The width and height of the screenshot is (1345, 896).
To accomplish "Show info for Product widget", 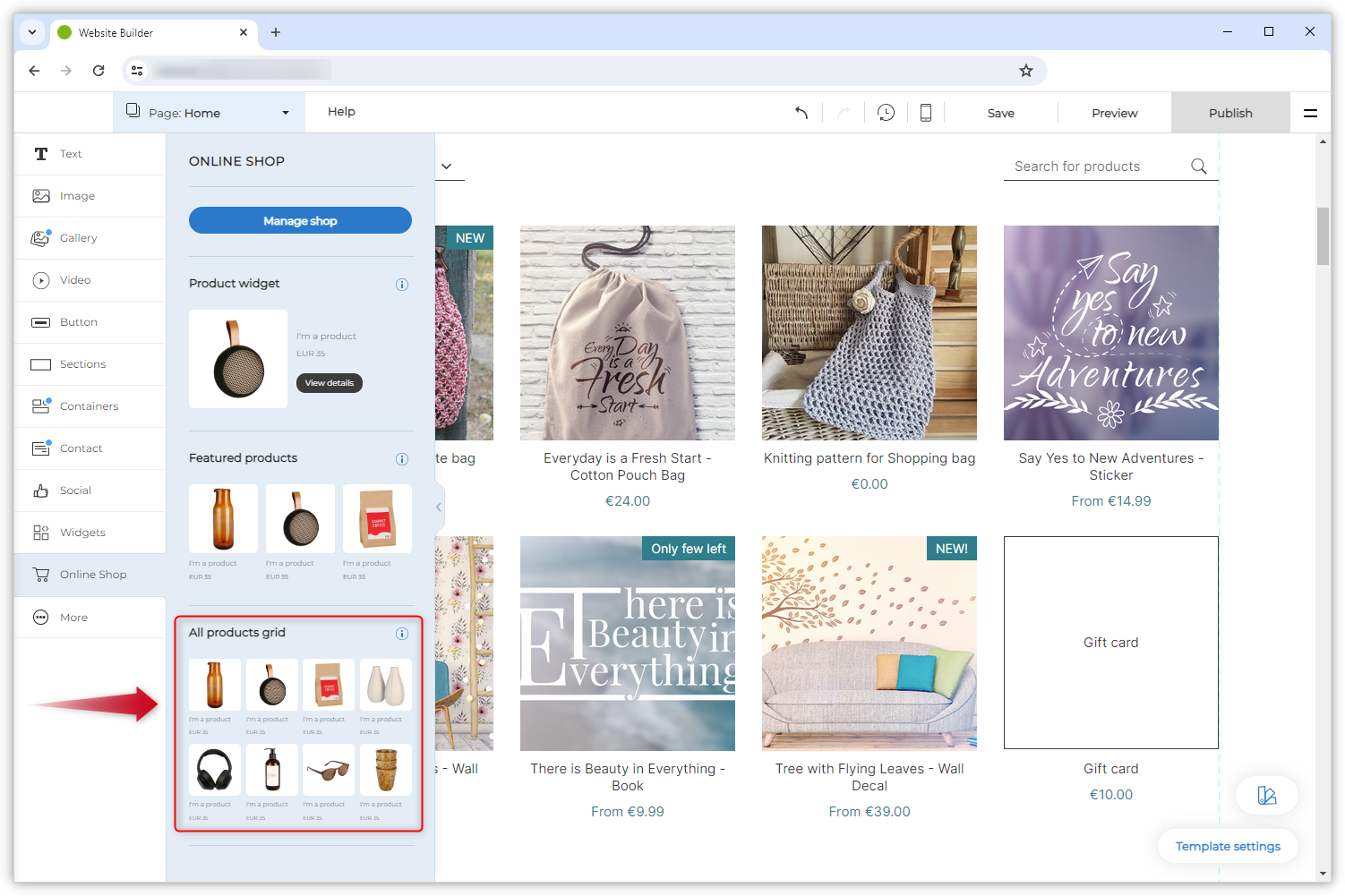I will pos(402,285).
